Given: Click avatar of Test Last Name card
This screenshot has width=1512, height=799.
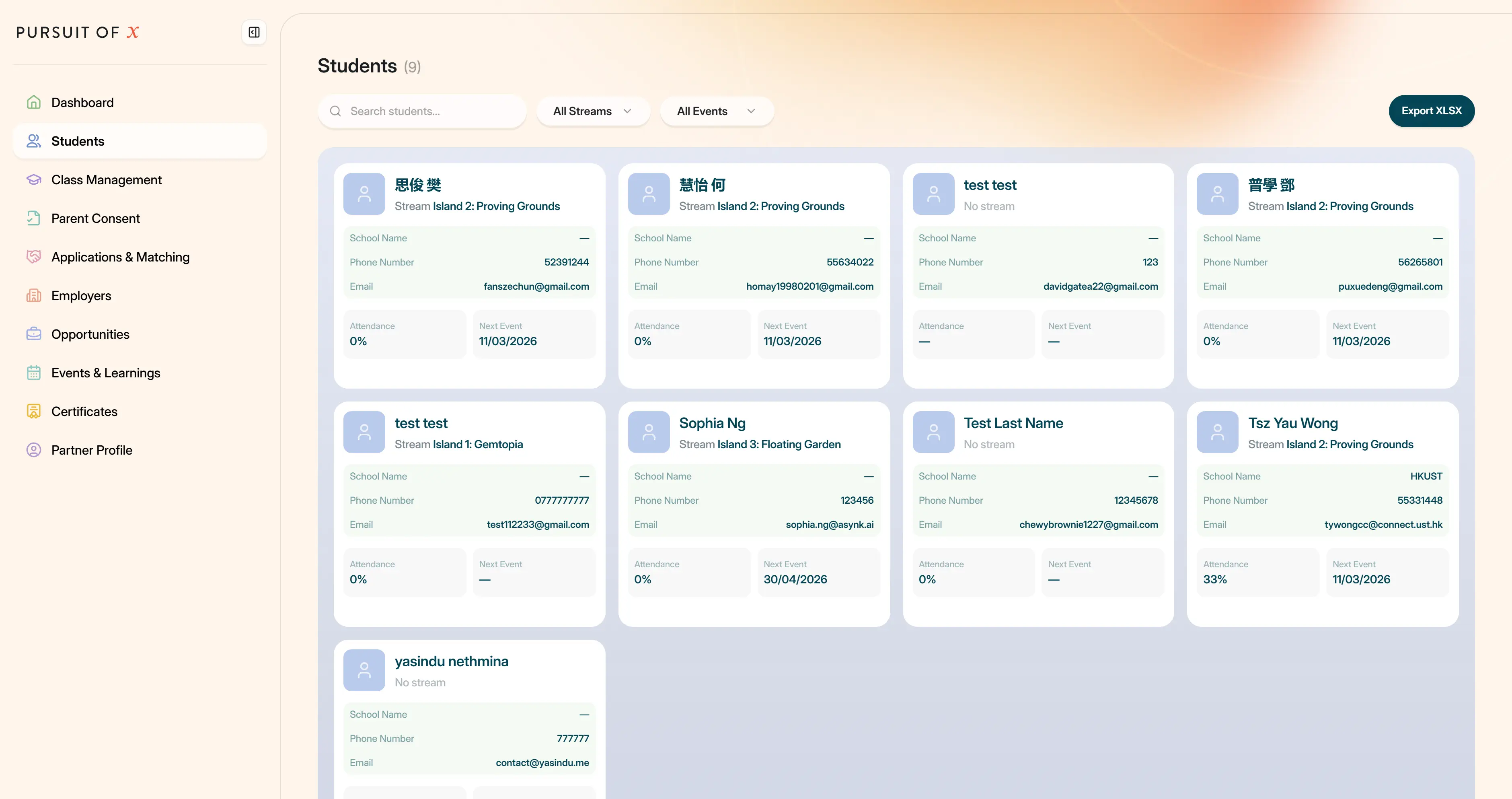Looking at the screenshot, I should coord(933,432).
